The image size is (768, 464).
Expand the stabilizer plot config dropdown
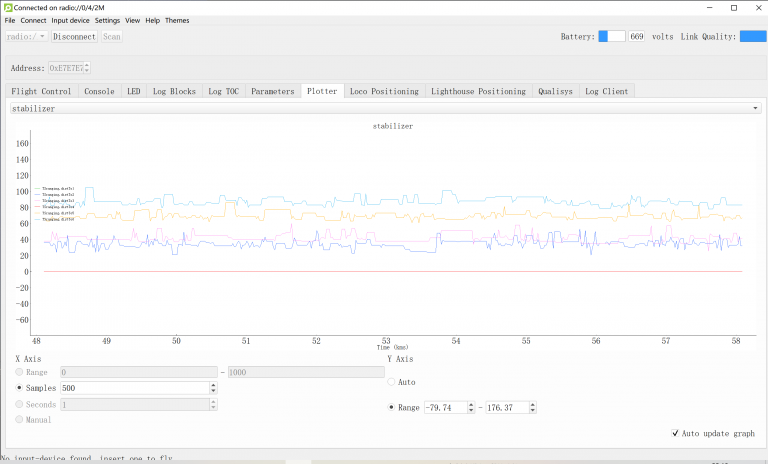point(384,108)
